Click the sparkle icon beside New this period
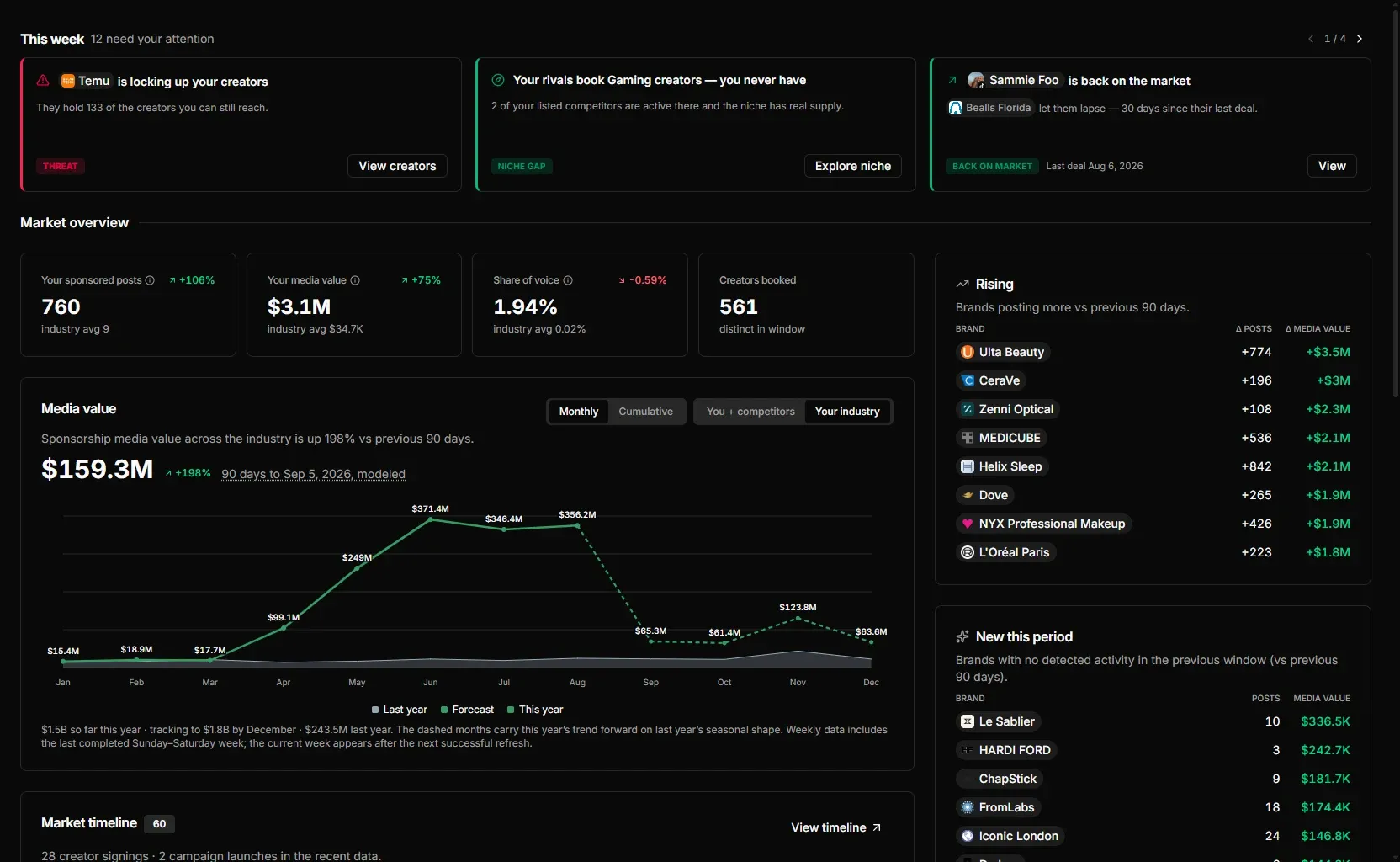Viewport: 1400px width, 862px height. 962,637
